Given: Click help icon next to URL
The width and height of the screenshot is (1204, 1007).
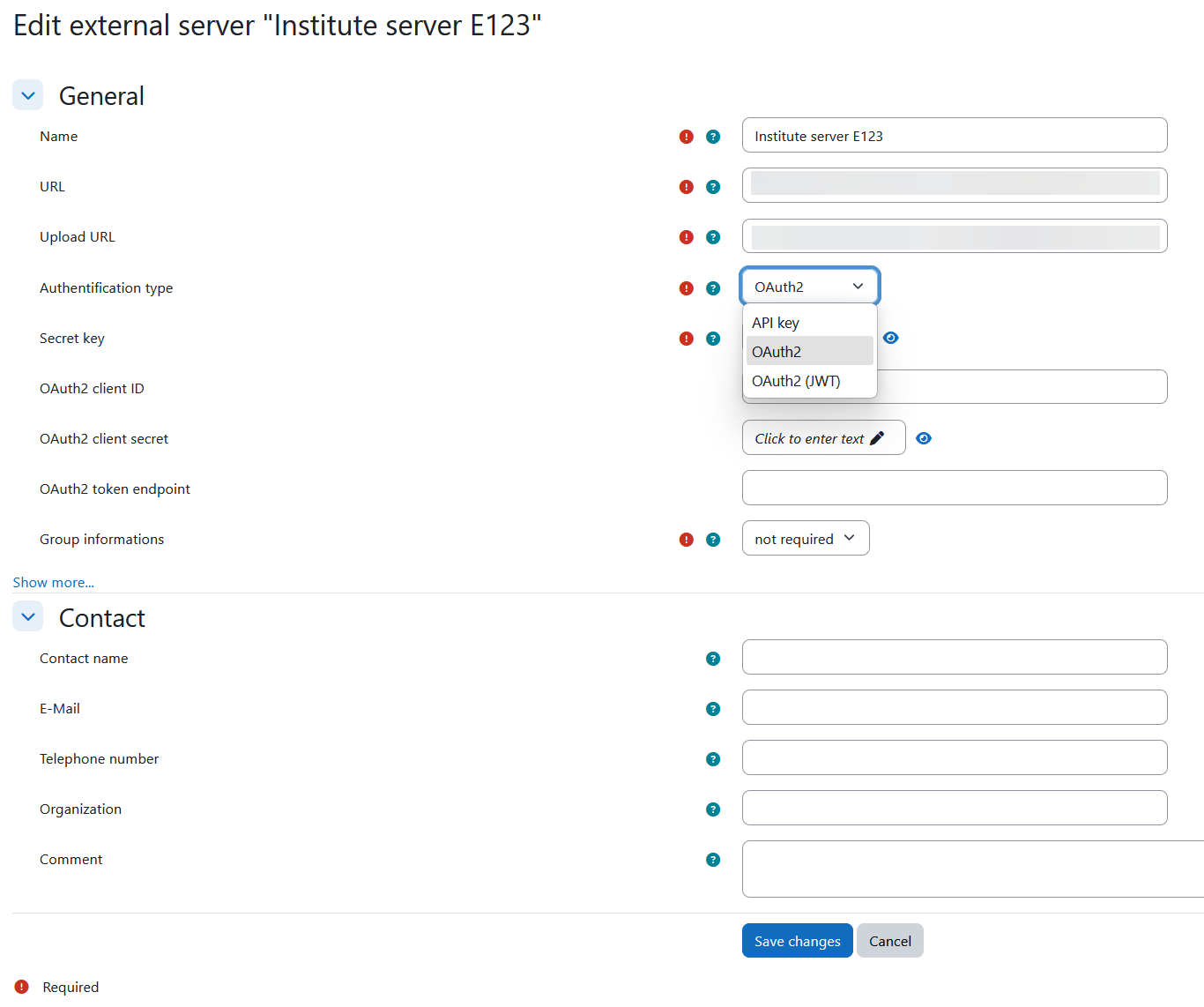Looking at the screenshot, I should (x=713, y=187).
